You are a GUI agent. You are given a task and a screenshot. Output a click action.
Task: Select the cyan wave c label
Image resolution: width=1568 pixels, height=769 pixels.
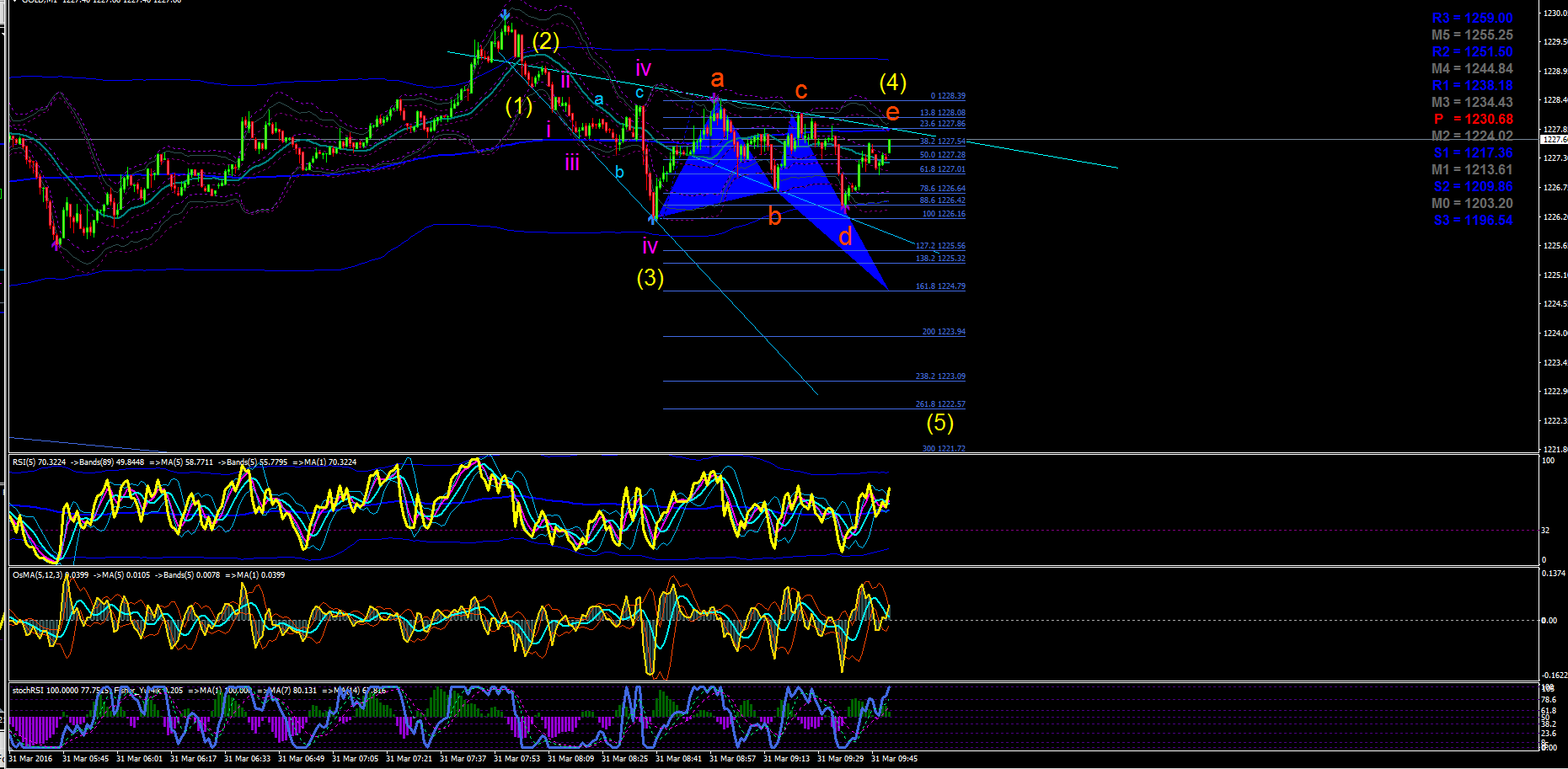640,93
